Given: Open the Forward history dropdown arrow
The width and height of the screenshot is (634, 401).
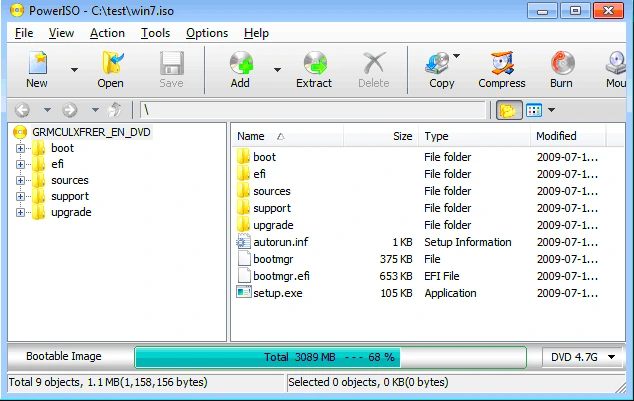Looking at the screenshot, I should [95, 110].
